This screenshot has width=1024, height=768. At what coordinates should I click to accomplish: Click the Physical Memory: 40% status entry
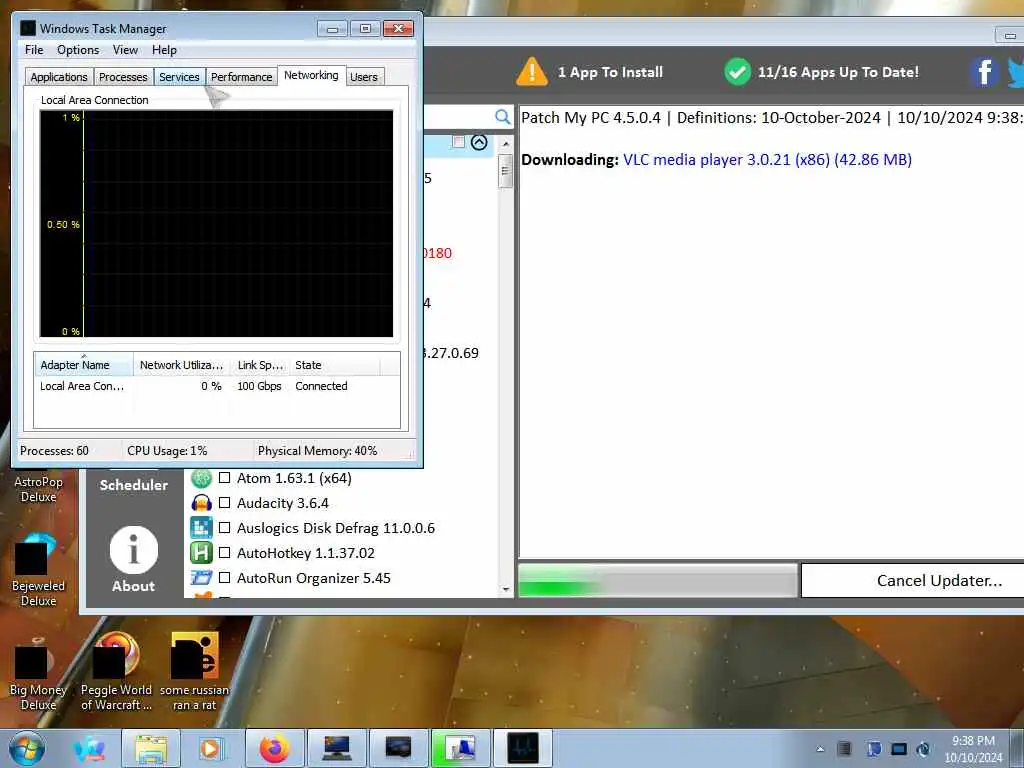tap(317, 451)
